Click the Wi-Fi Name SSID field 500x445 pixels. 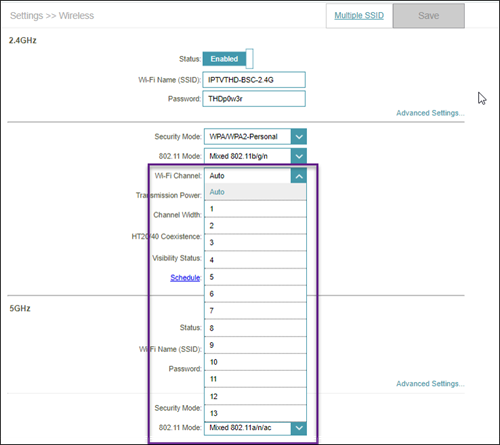point(254,80)
